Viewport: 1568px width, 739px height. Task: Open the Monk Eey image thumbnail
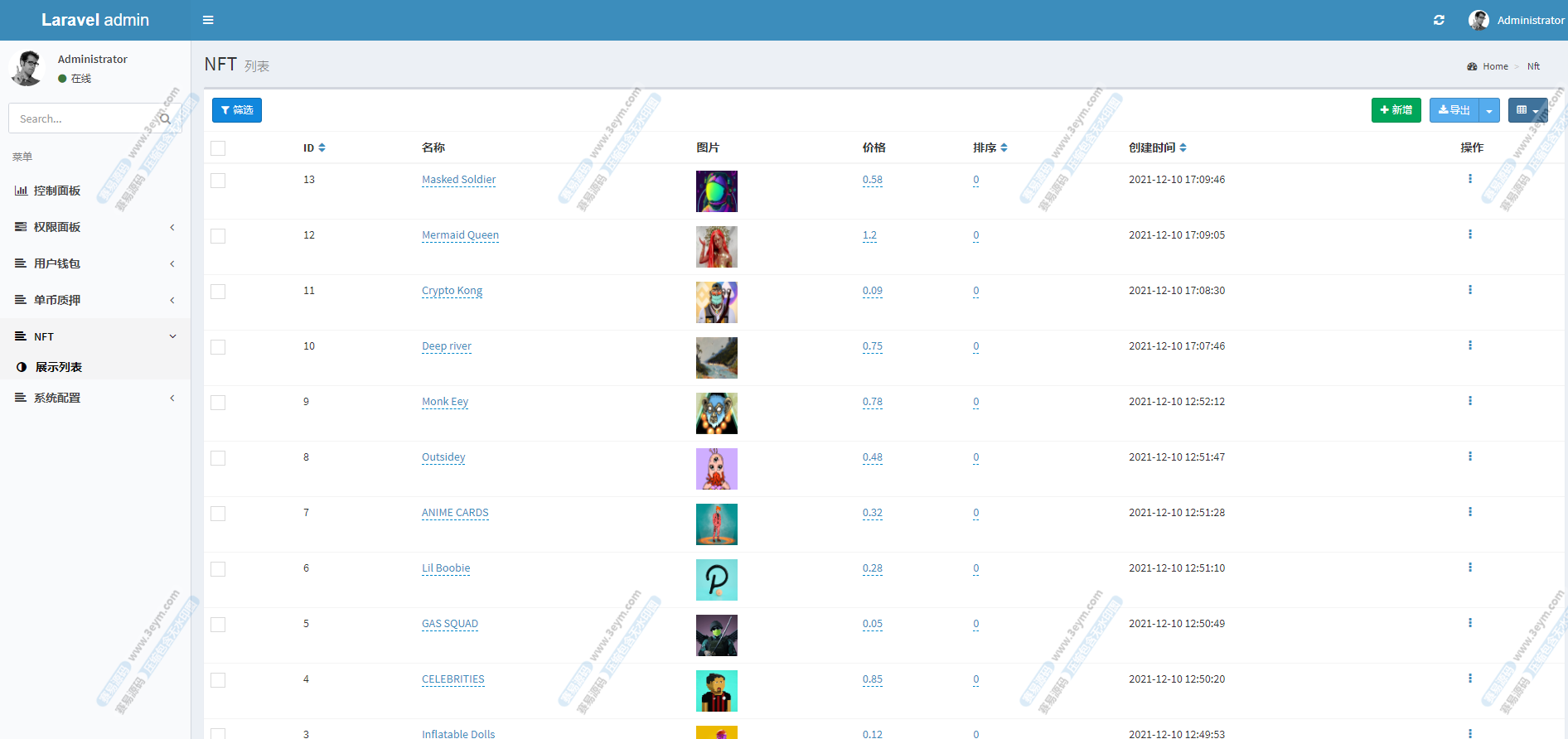click(x=716, y=413)
